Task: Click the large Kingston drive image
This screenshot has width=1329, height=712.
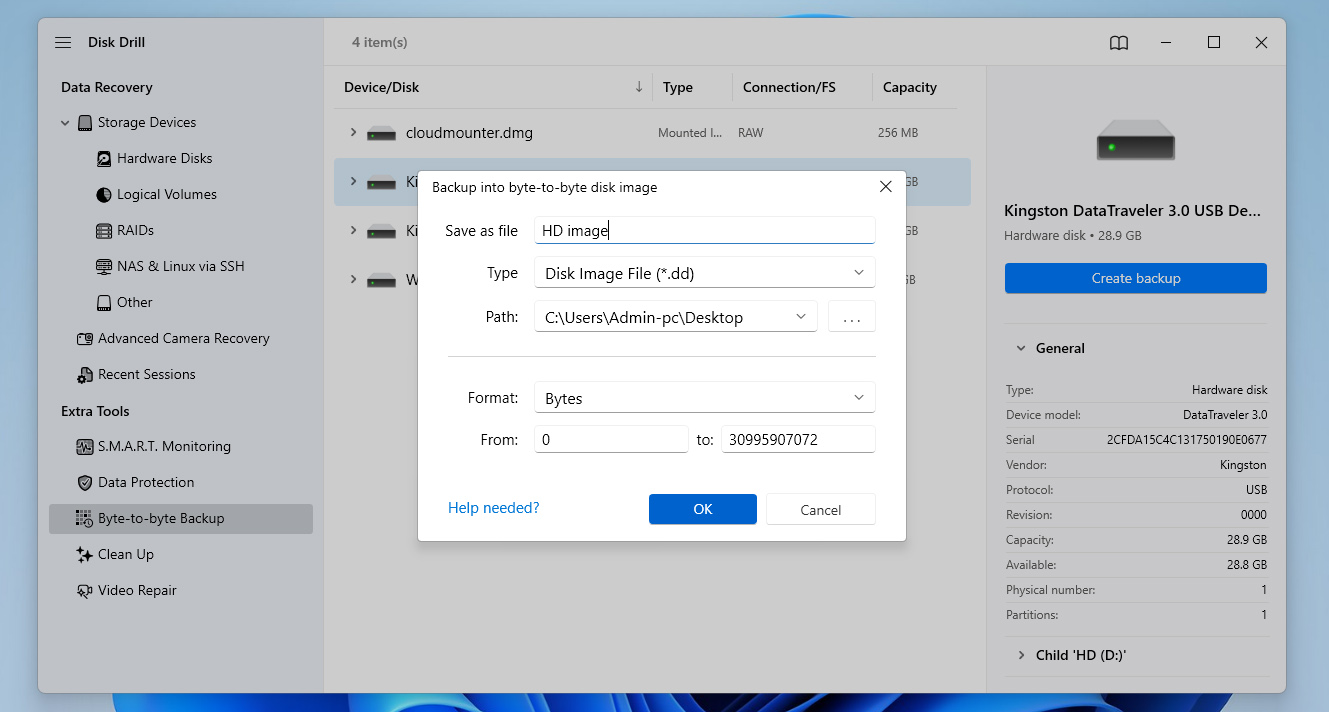Action: pos(1136,141)
